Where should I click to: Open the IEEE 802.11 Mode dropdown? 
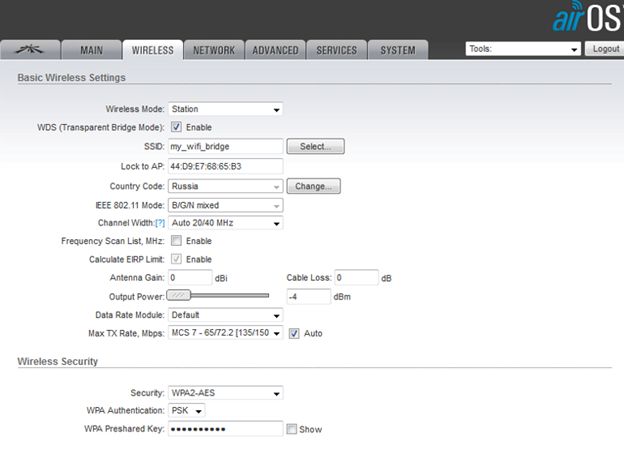pyautogui.click(x=225, y=205)
